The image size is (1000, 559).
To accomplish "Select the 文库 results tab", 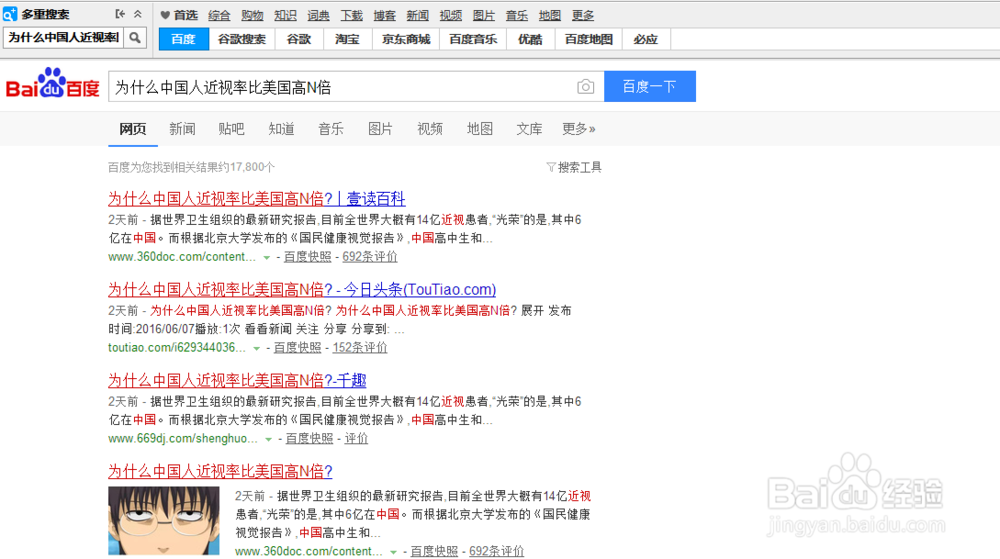I will pyautogui.click(x=529, y=129).
